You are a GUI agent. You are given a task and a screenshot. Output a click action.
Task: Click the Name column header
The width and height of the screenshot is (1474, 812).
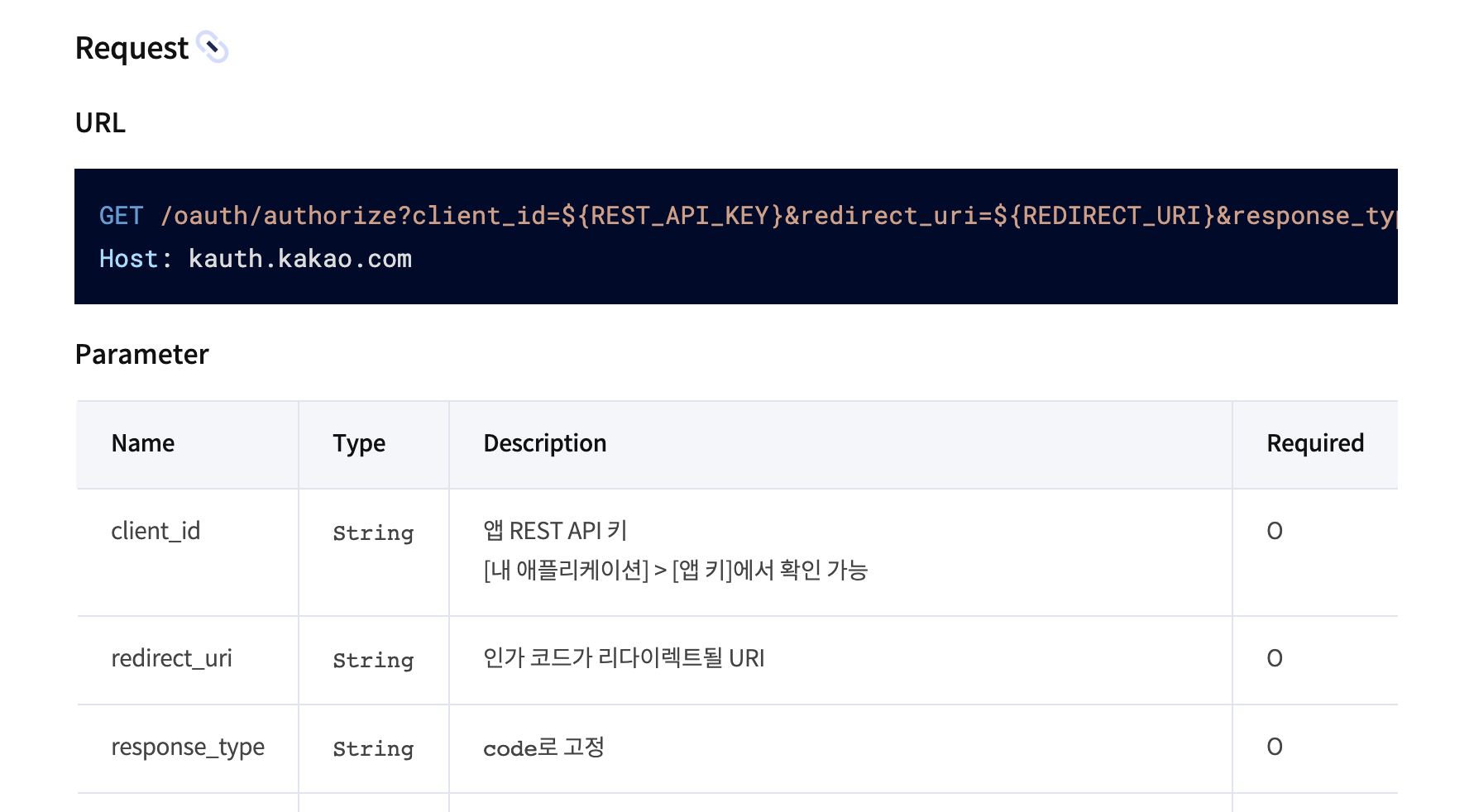pyautogui.click(x=143, y=443)
